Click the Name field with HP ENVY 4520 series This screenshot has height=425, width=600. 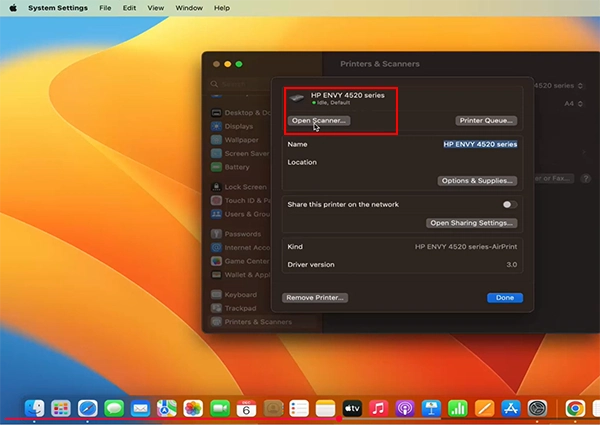click(480, 144)
